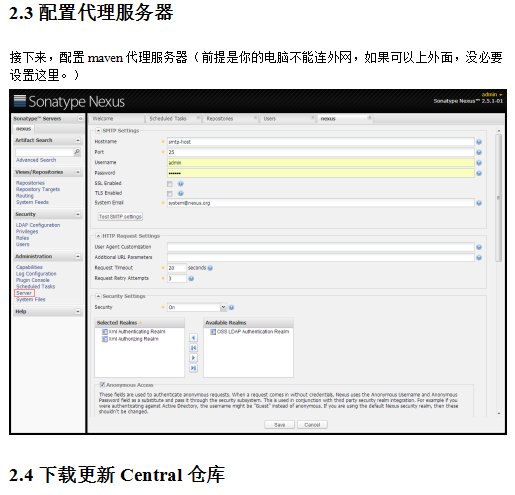Image resolution: width=515 pixels, height=495 pixels.
Task: Click the search magnifier in Artifact Search
Action: tap(77, 152)
